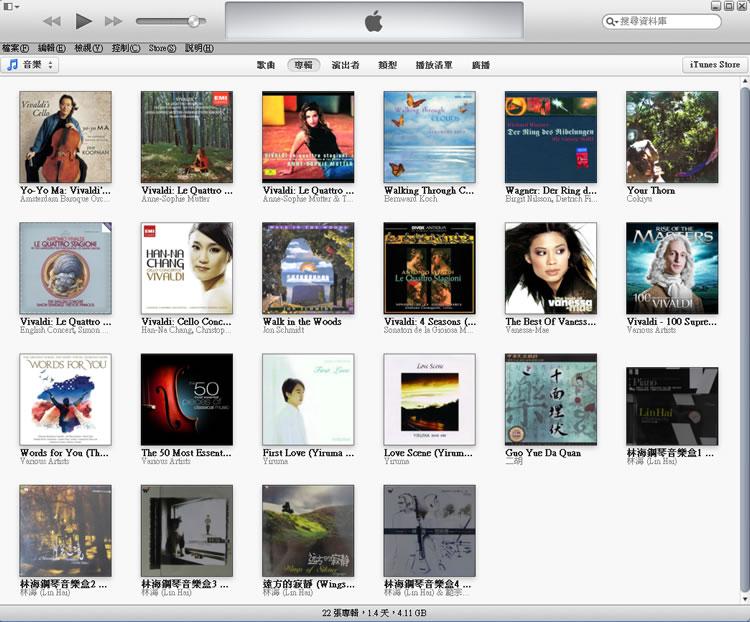Open Yiruma Love Scene album cover

pyautogui.click(x=430, y=400)
